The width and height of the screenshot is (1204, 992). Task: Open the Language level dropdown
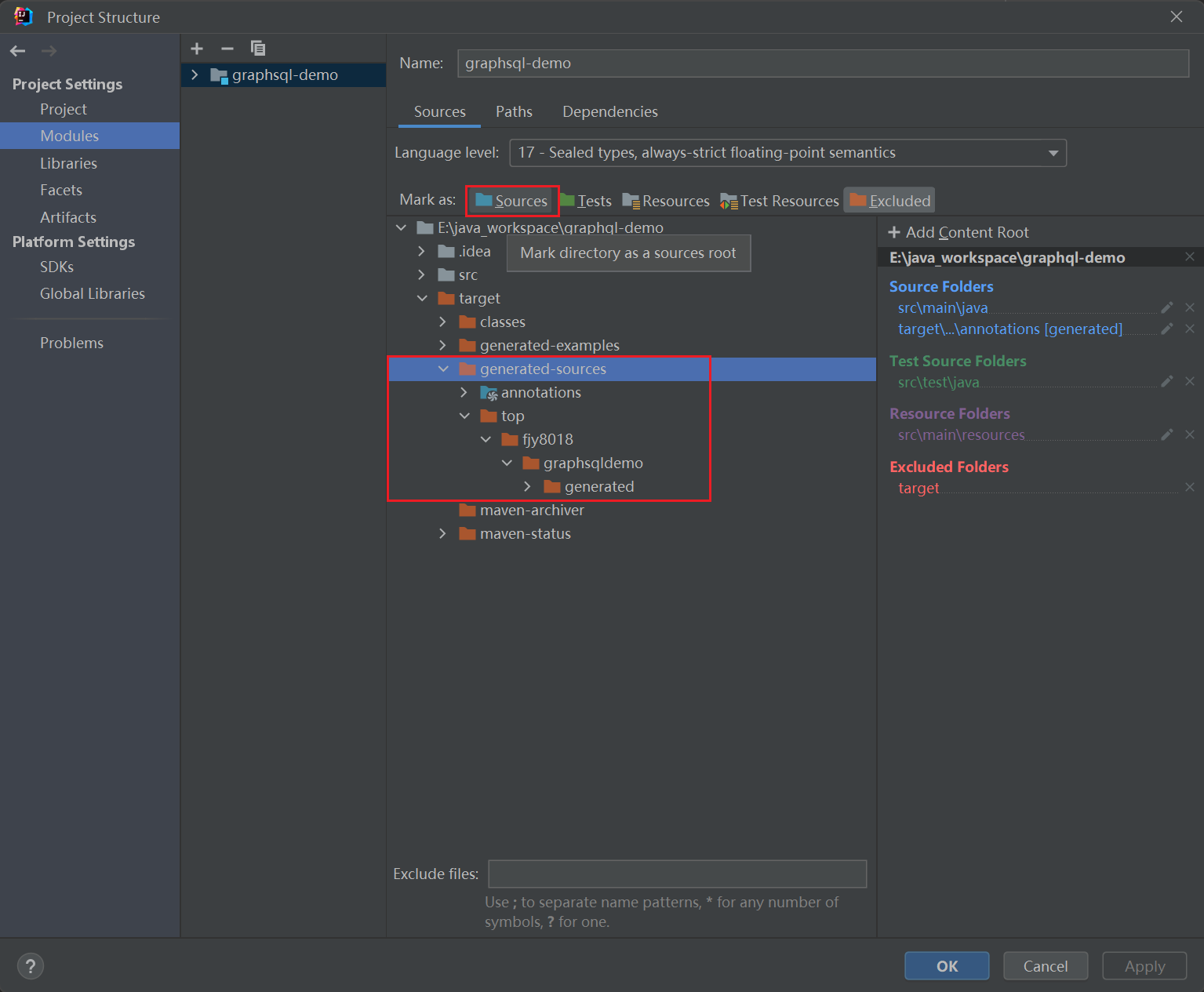1053,153
